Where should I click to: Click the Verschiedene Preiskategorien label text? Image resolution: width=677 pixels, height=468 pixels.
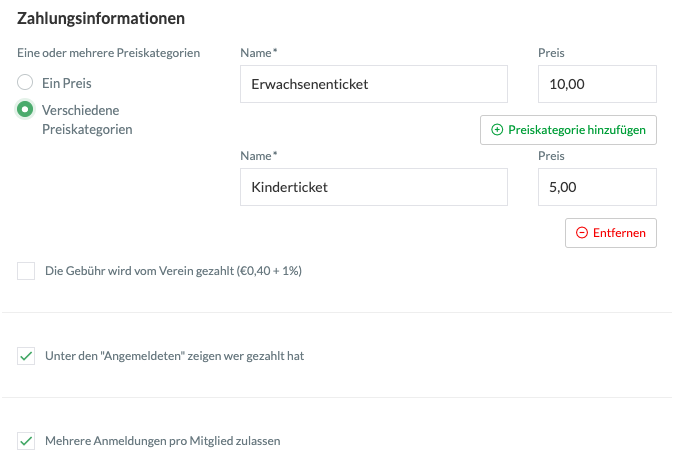(x=87, y=120)
